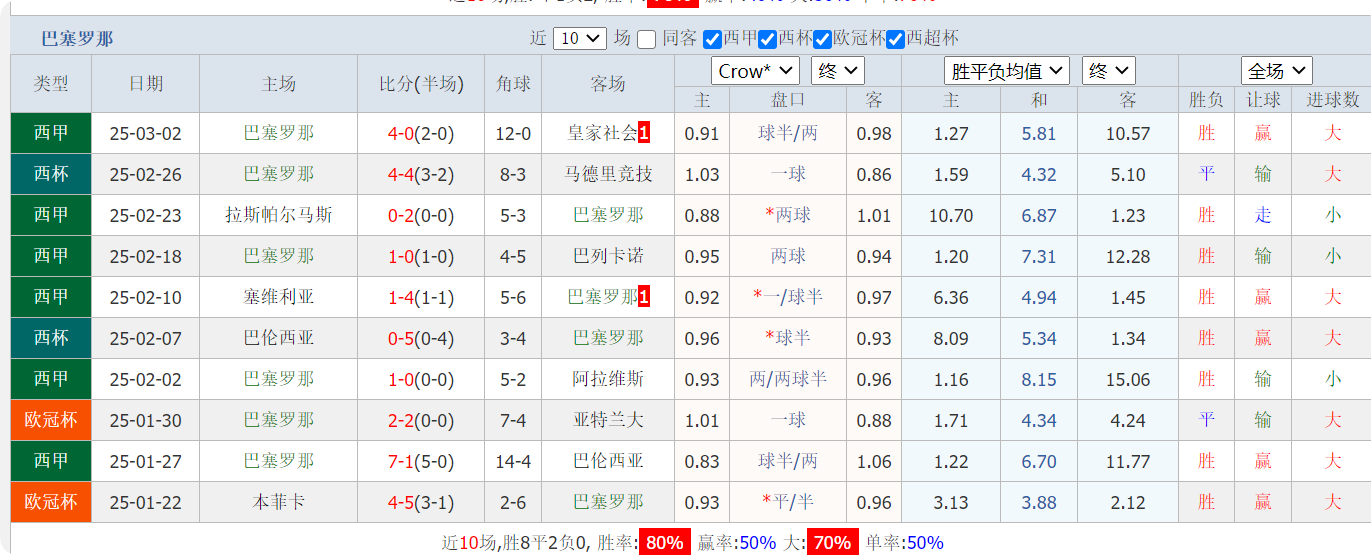Click the 类型 column header
The height and width of the screenshot is (555, 1371).
pos(51,84)
